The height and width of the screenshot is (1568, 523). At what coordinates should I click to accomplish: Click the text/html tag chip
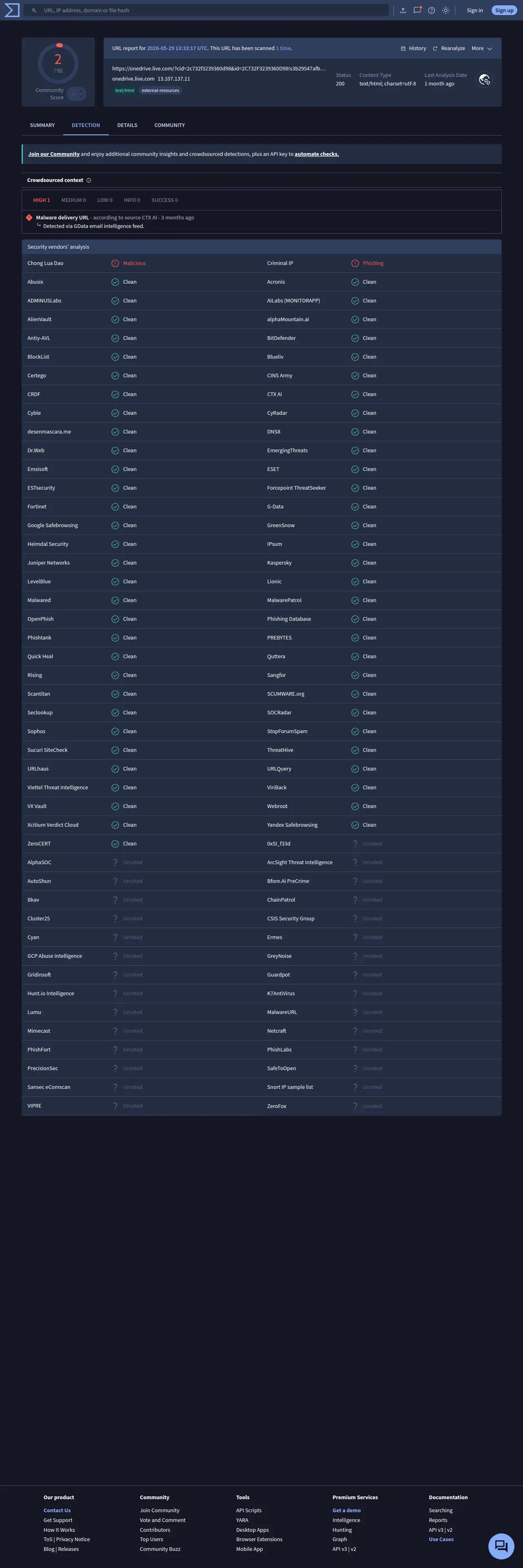click(x=125, y=91)
